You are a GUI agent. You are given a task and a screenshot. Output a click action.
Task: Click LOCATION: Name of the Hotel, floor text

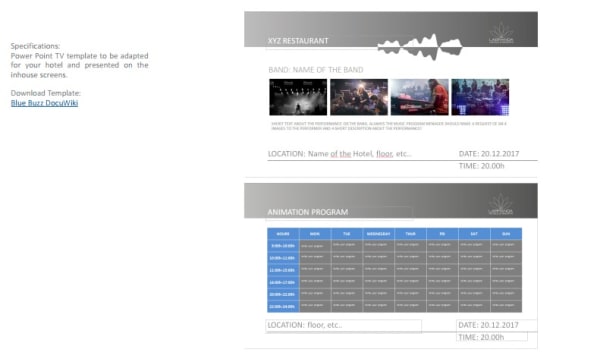(x=339, y=154)
